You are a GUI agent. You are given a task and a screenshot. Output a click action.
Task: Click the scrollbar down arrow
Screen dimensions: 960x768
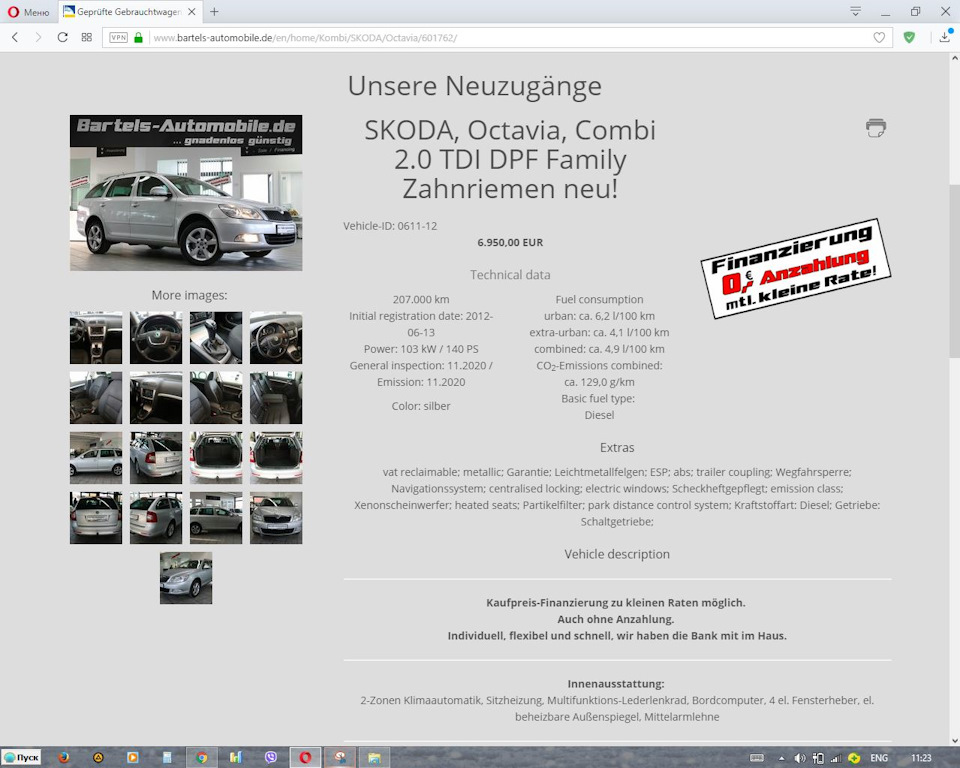(954, 740)
